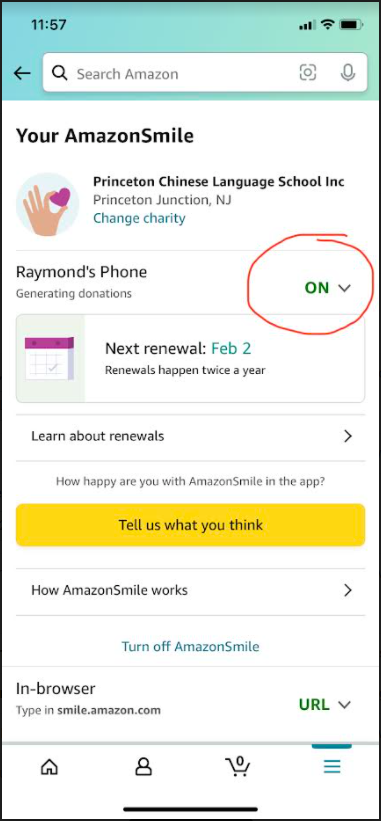Tap the renewal calendar icon

[49, 359]
